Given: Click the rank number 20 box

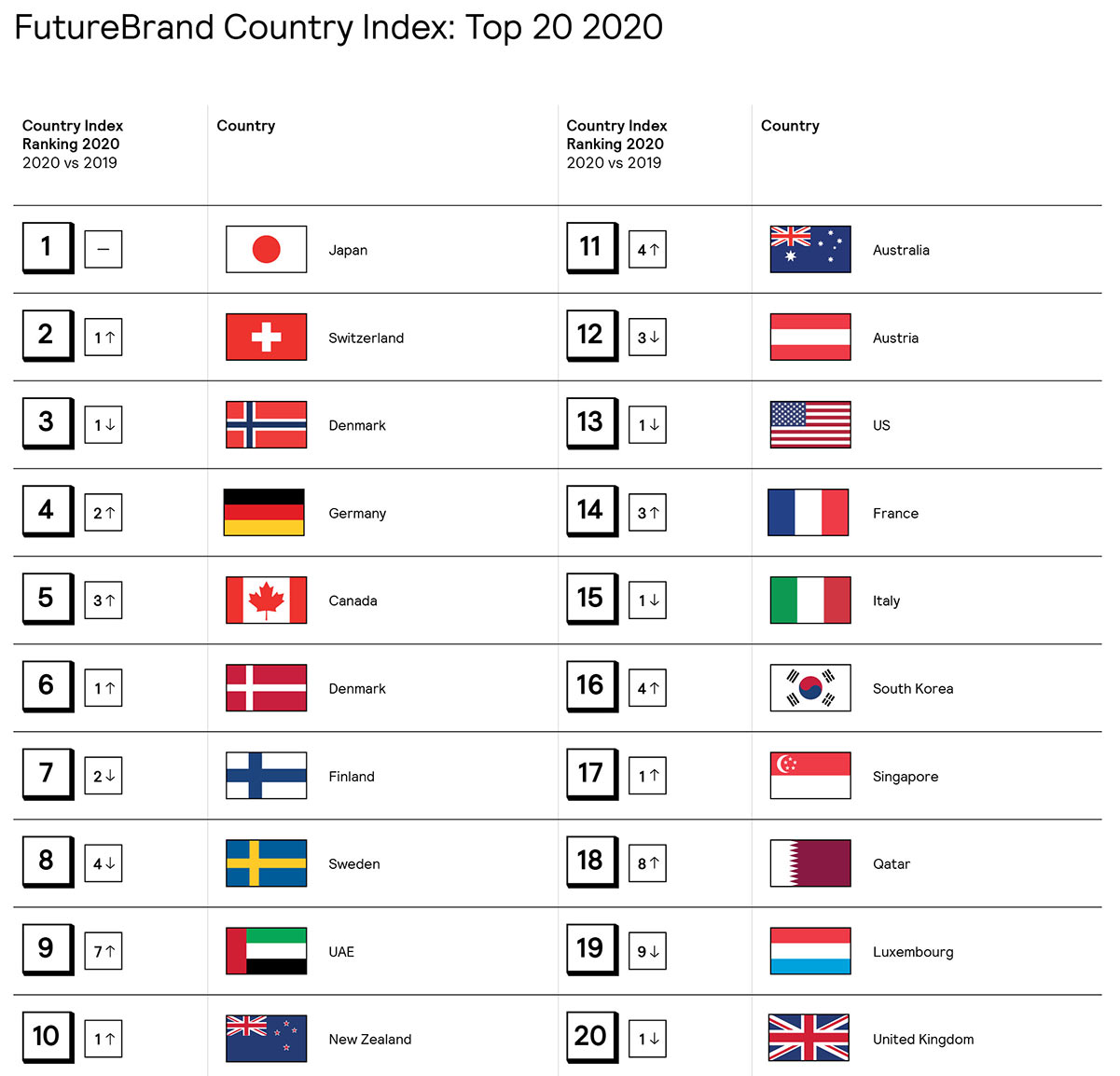Looking at the screenshot, I should [591, 1036].
